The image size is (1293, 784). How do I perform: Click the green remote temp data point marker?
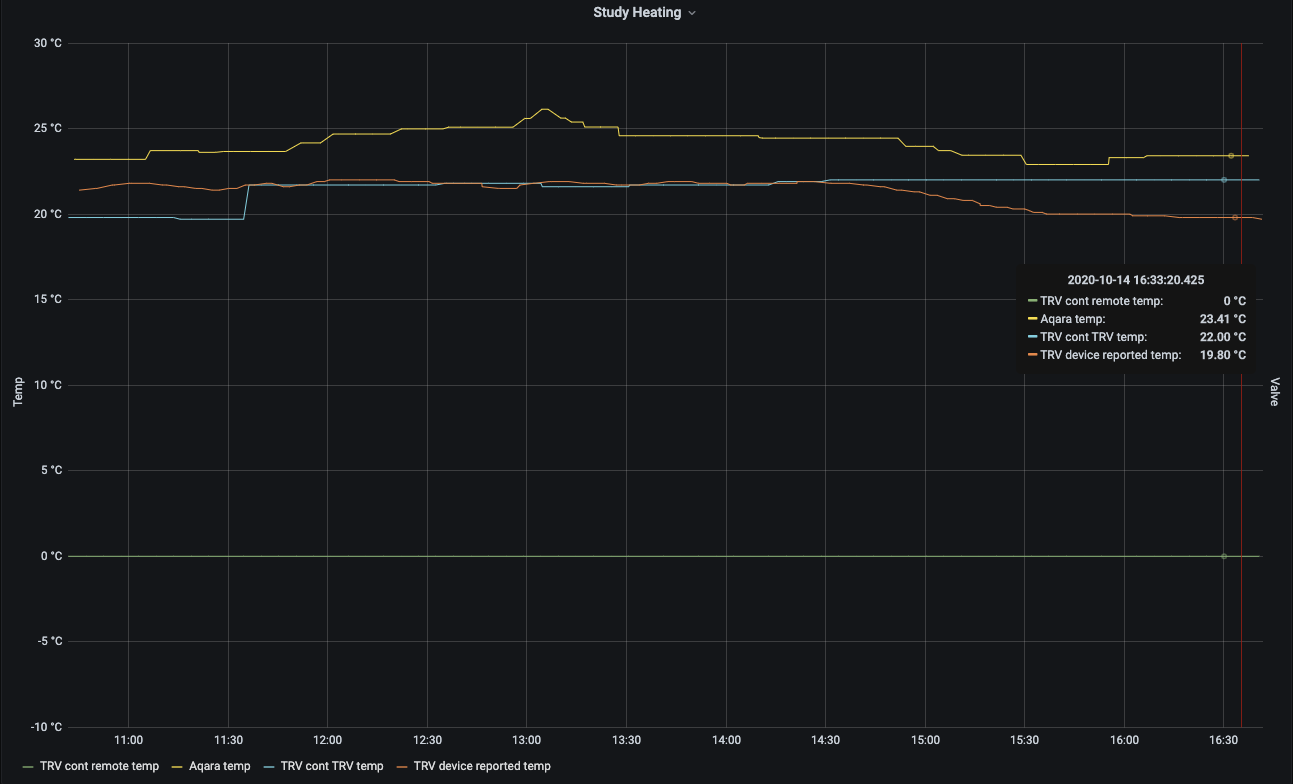coord(1224,556)
